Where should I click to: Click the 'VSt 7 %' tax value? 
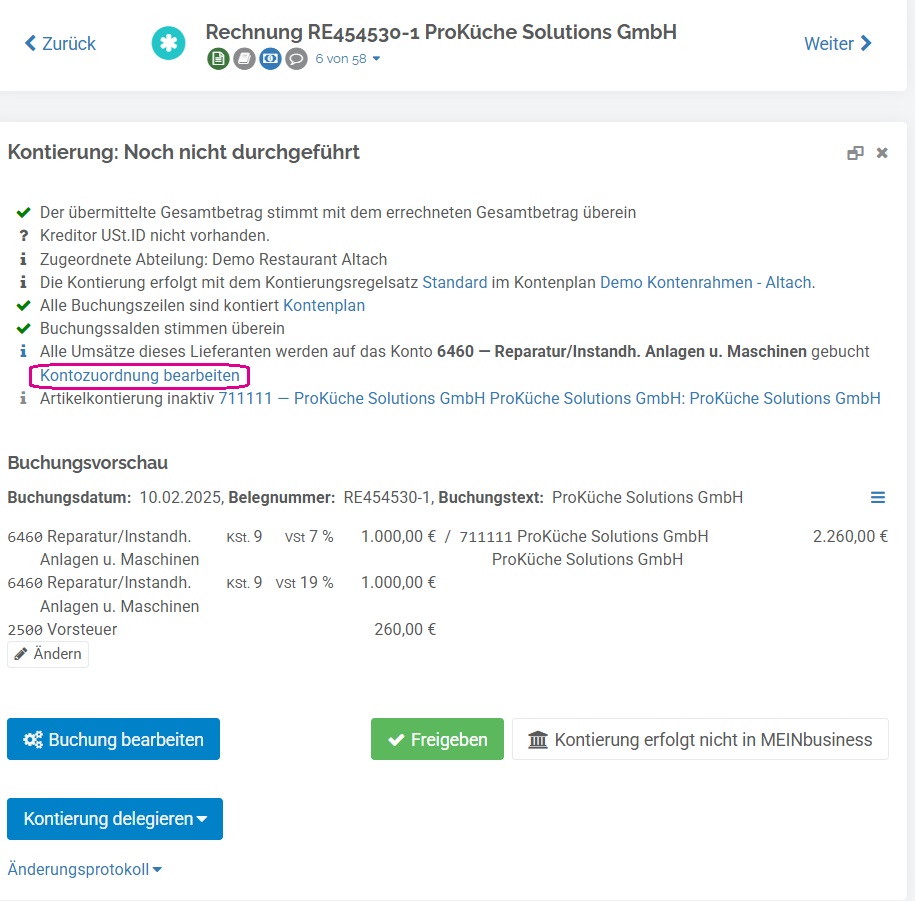(x=309, y=536)
